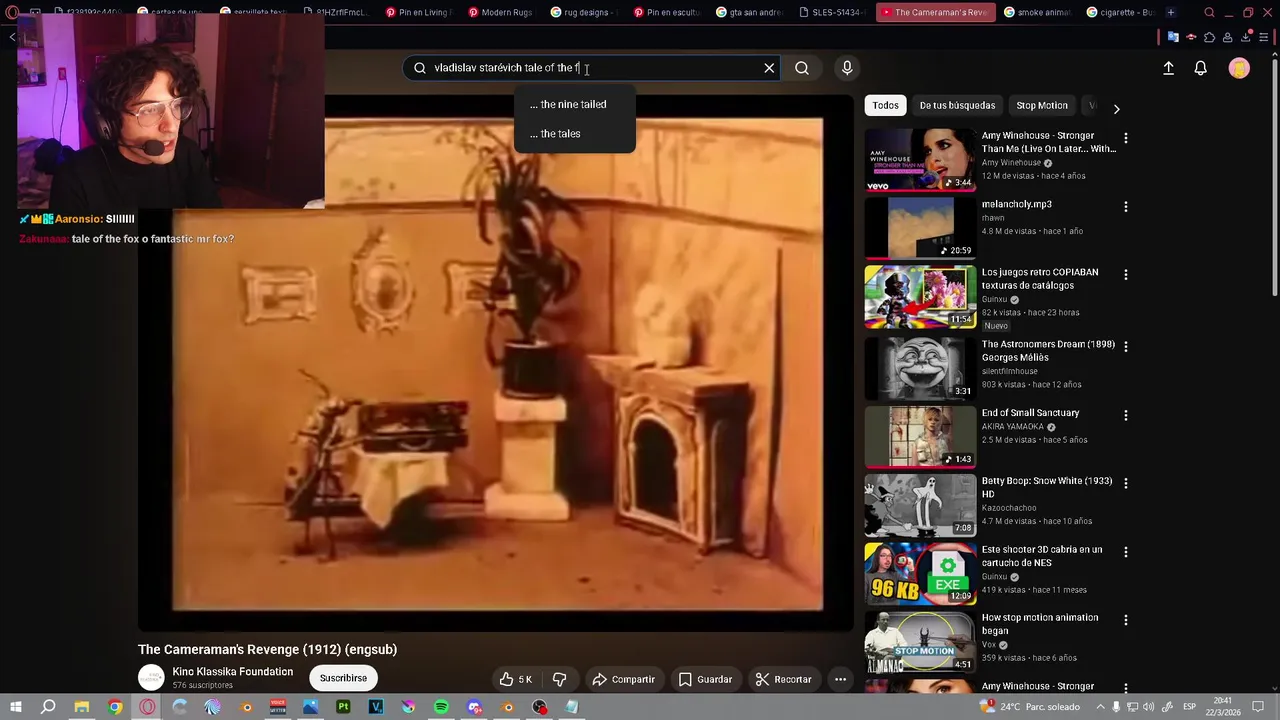The height and width of the screenshot is (720, 1280).
Task: Open a new browser tab
Action: point(1171,12)
